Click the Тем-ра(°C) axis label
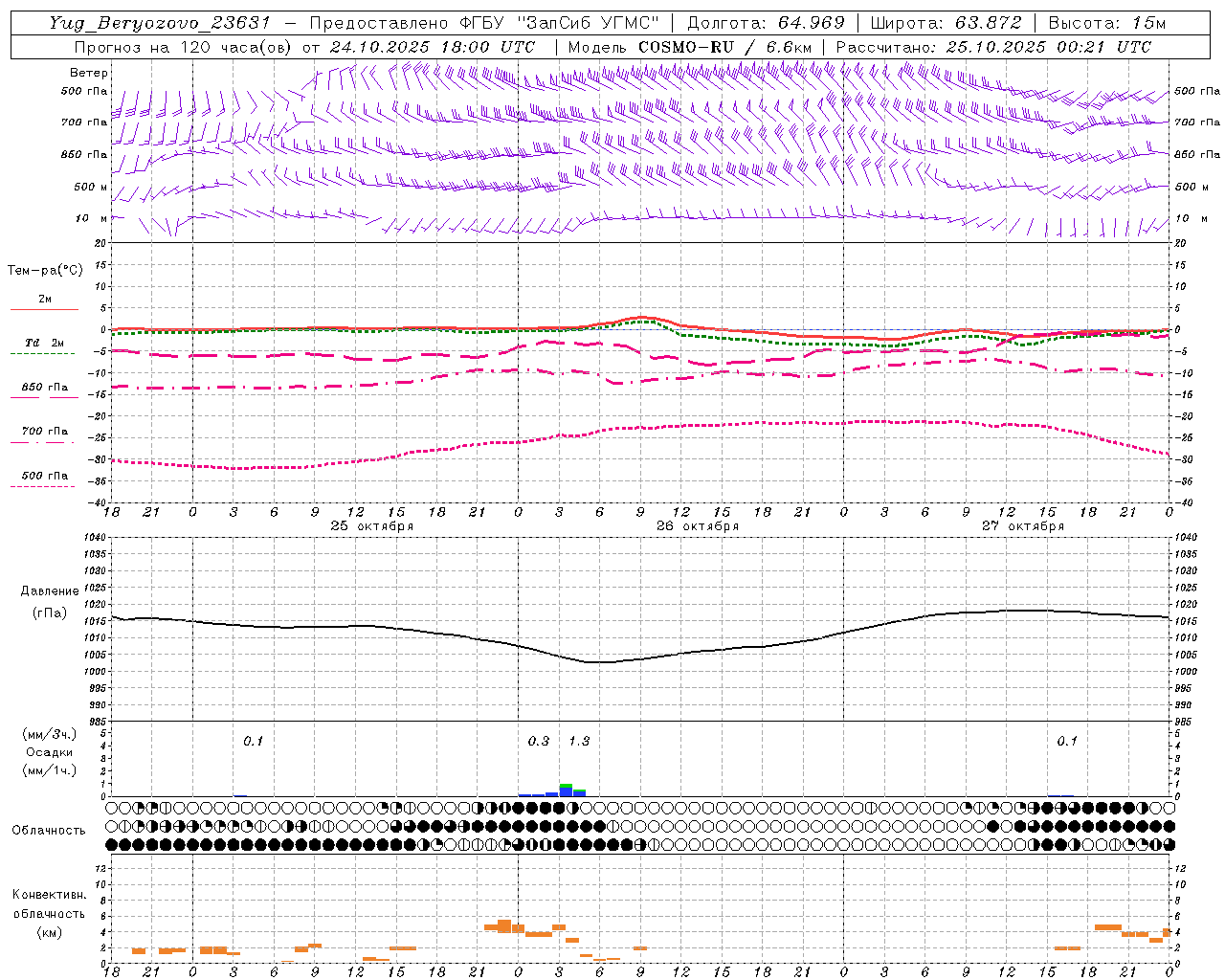Image resolution: width=1225 pixels, height=980 pixels. (x=45, y=271)
